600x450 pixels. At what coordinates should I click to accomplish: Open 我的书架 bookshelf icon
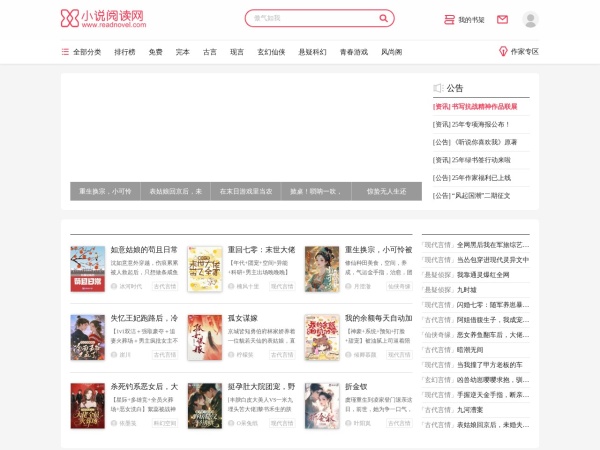coord(449,19)
